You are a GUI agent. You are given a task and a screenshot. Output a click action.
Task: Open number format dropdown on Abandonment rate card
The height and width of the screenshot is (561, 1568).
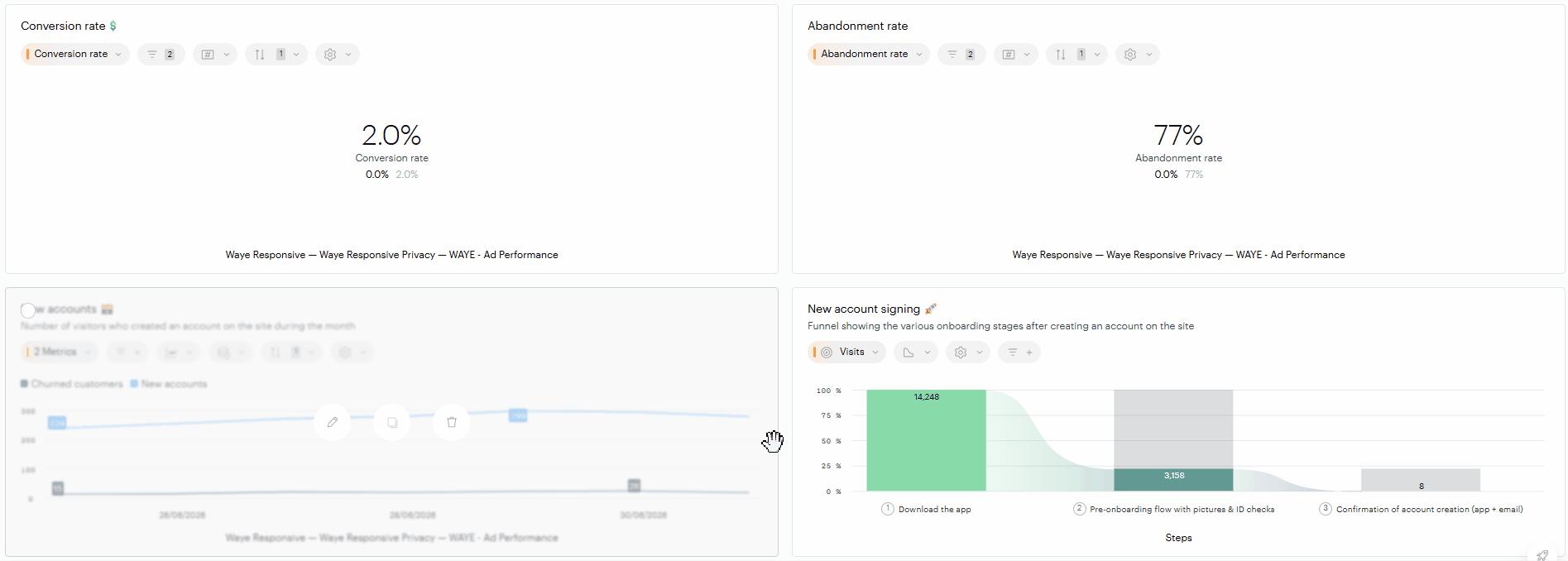coord(1016,54)
